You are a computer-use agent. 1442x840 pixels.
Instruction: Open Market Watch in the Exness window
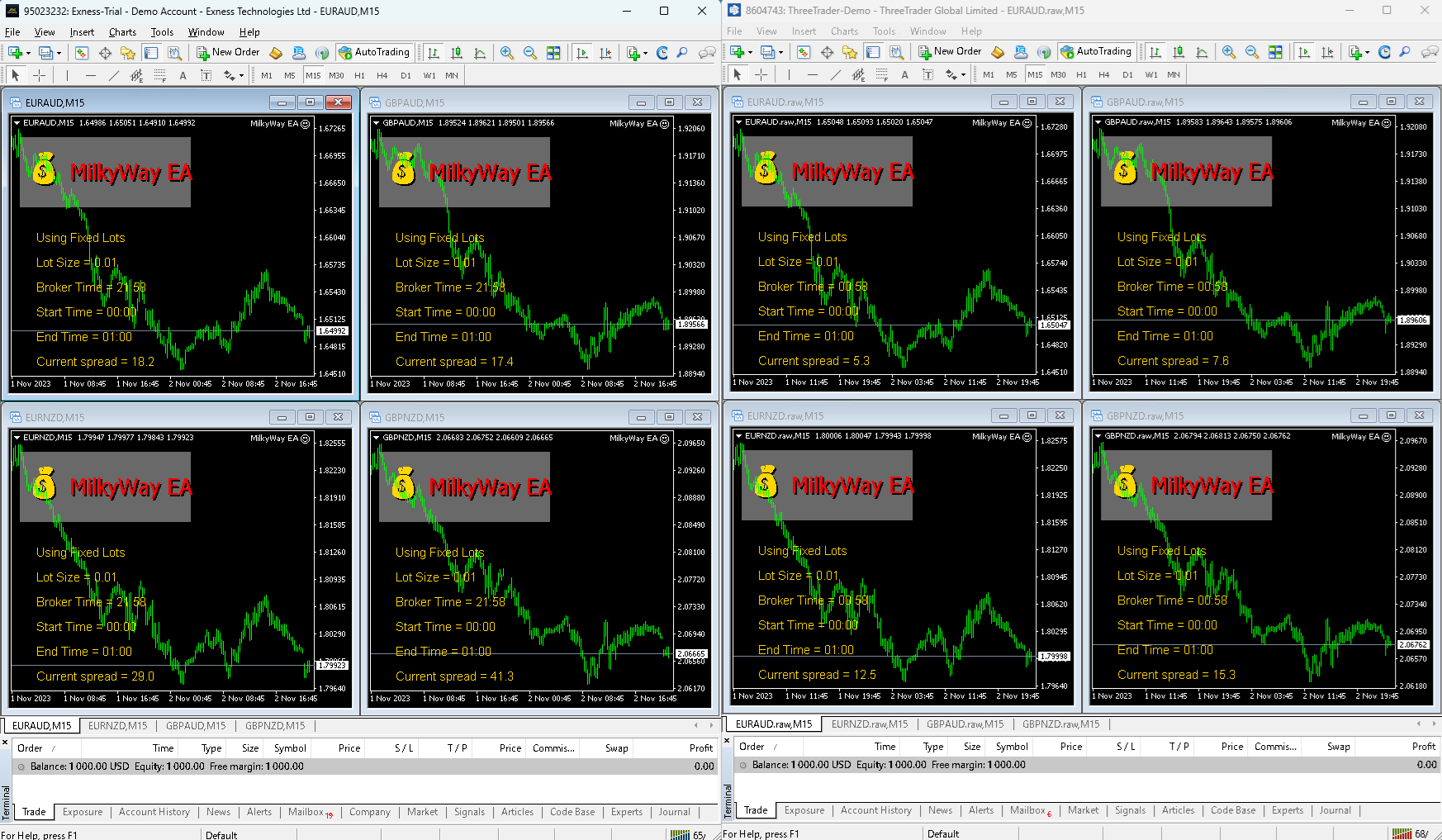(x=81, y=53)
